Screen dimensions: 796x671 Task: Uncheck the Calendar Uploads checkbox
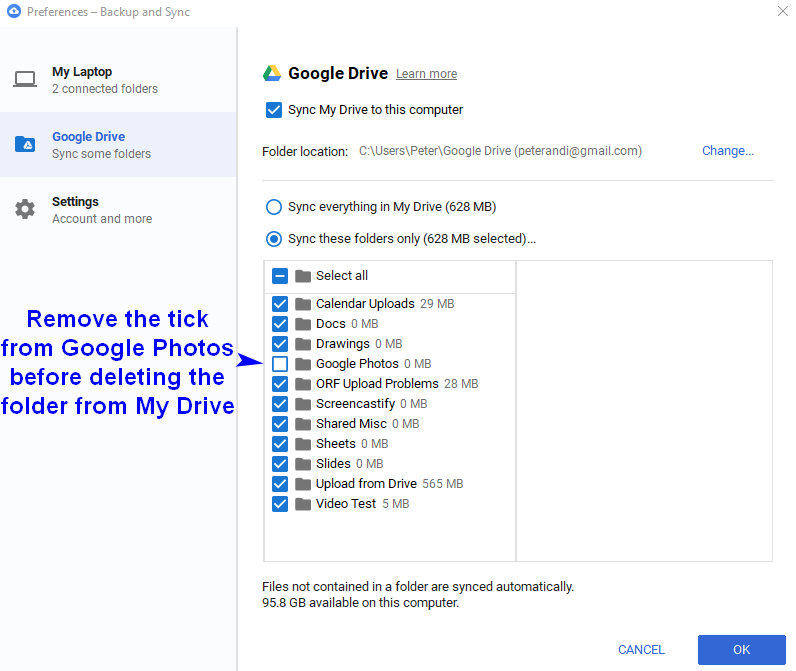click(280, 304)
